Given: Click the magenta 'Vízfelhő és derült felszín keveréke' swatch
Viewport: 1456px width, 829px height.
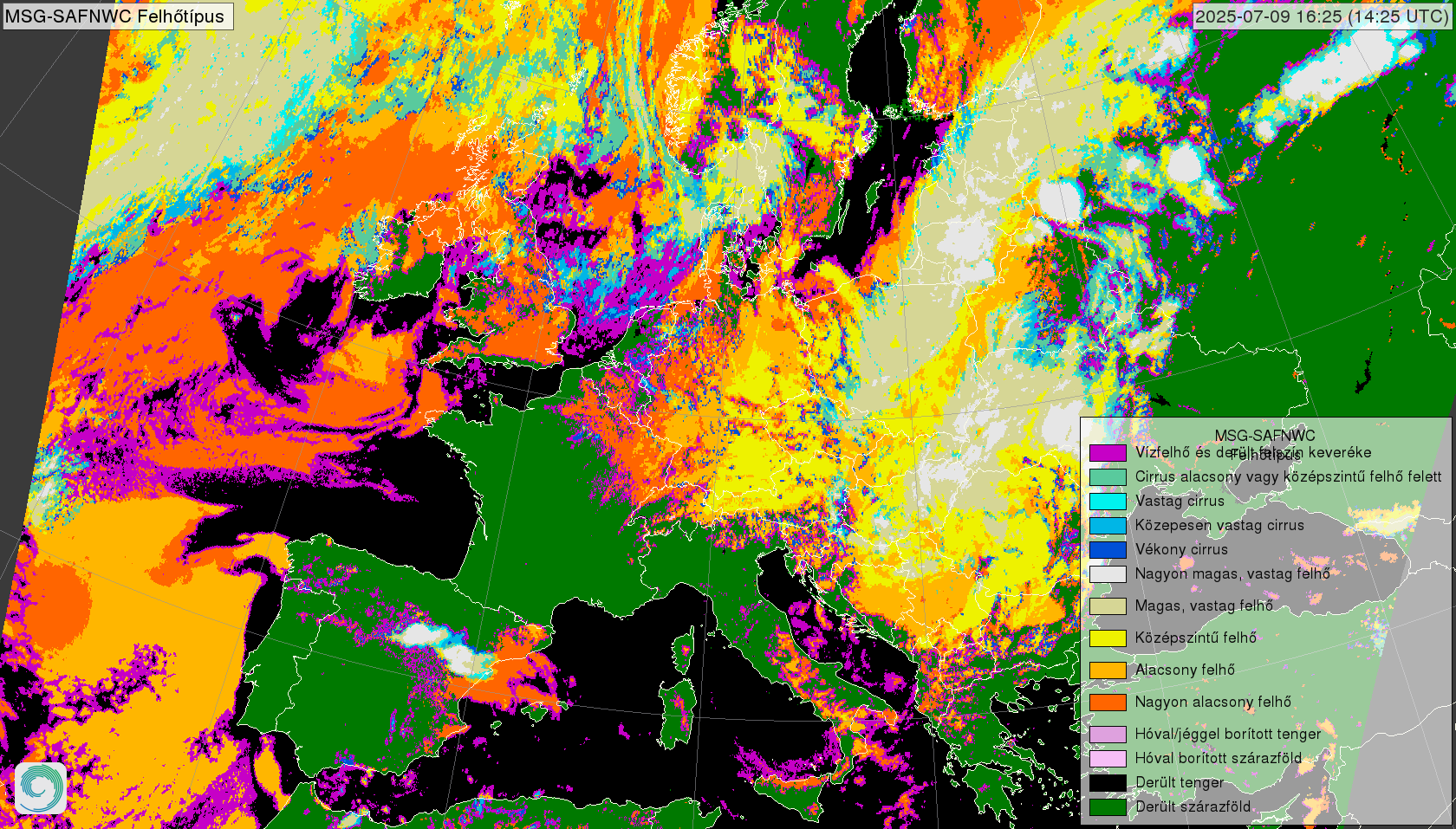Looking at the screenshot, I should coord(1108,452).
